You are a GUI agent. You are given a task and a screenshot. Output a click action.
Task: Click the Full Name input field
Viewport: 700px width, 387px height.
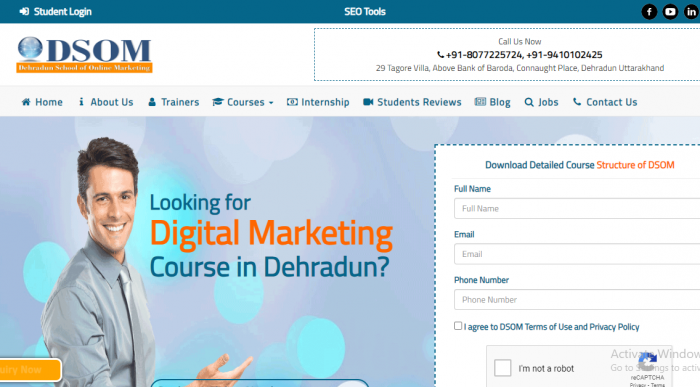coord(577,208)
